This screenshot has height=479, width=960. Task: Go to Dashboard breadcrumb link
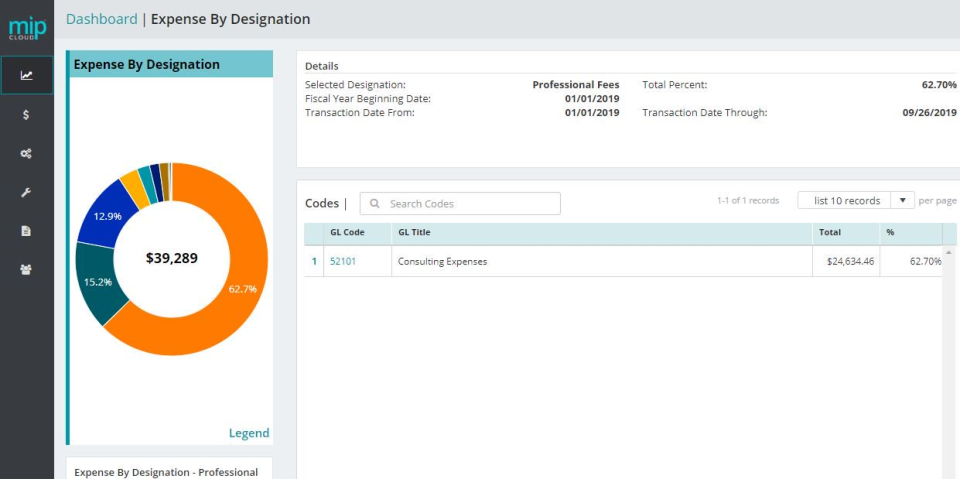[x=102, y=19]
